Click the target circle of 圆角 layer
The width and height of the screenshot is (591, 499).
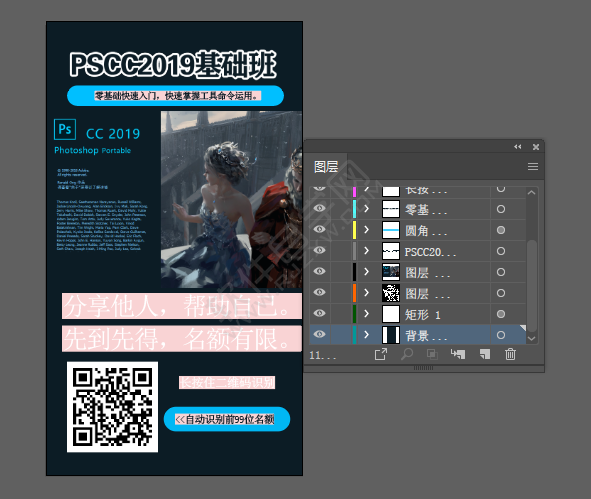(x=501, y=230)
